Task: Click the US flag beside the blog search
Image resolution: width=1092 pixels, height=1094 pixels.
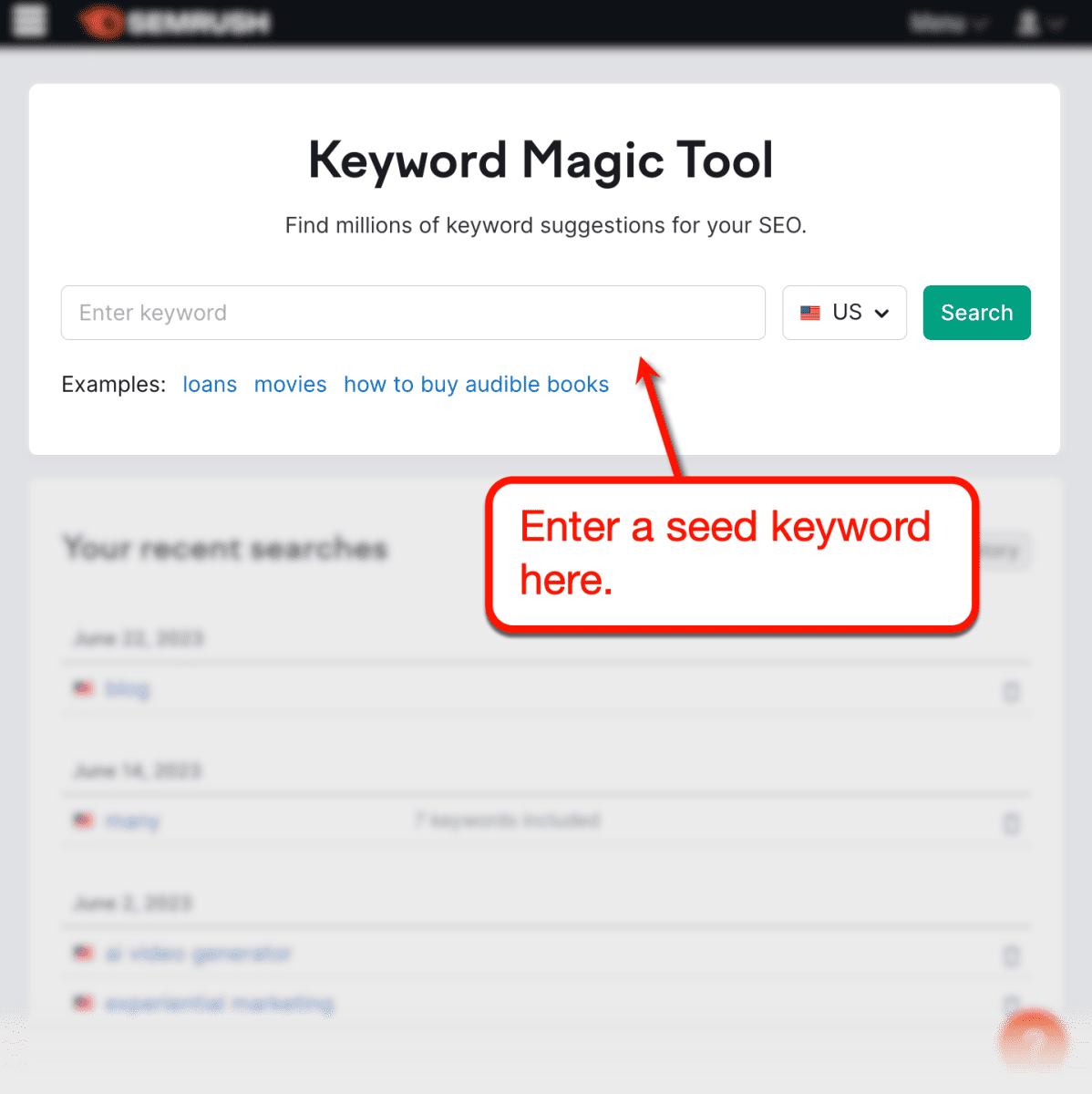Action: click(x=83, y=688)
